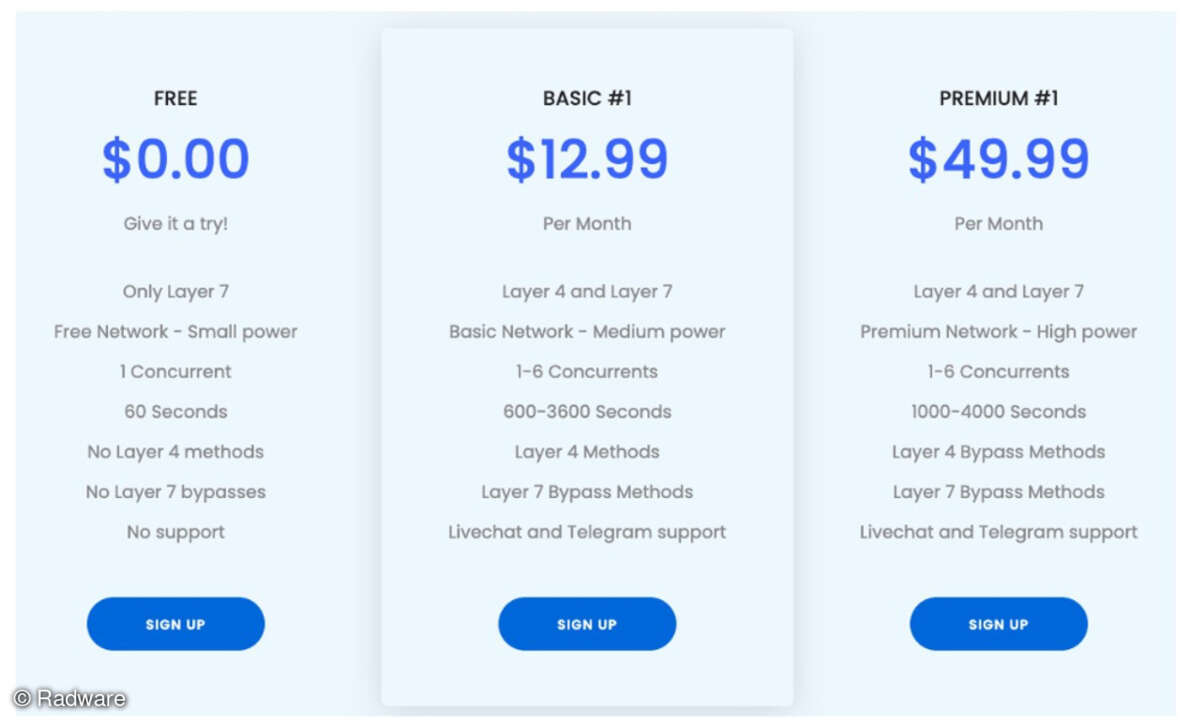Click the FREE plan title
Viewport: 1200px width, 720px height.
coord(176,98)
